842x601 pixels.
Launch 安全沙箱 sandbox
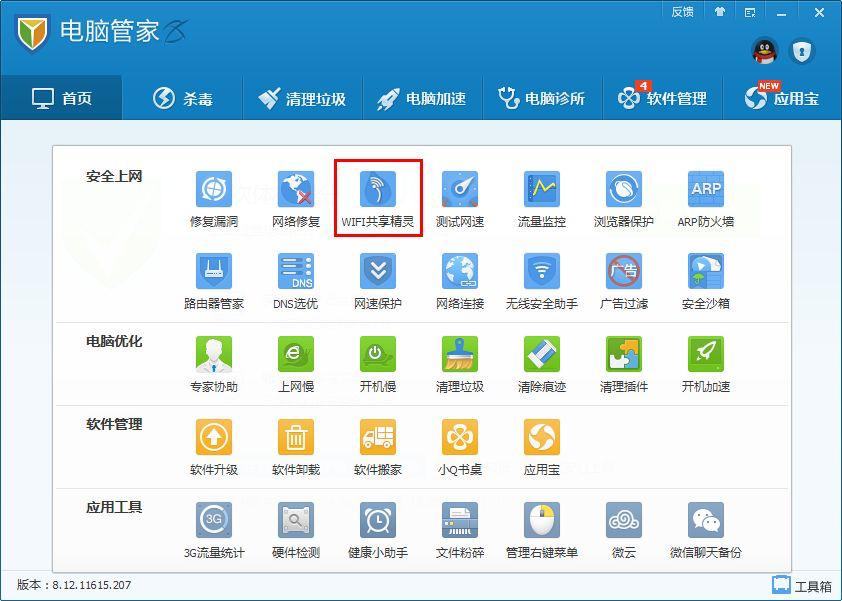(706, 281)
